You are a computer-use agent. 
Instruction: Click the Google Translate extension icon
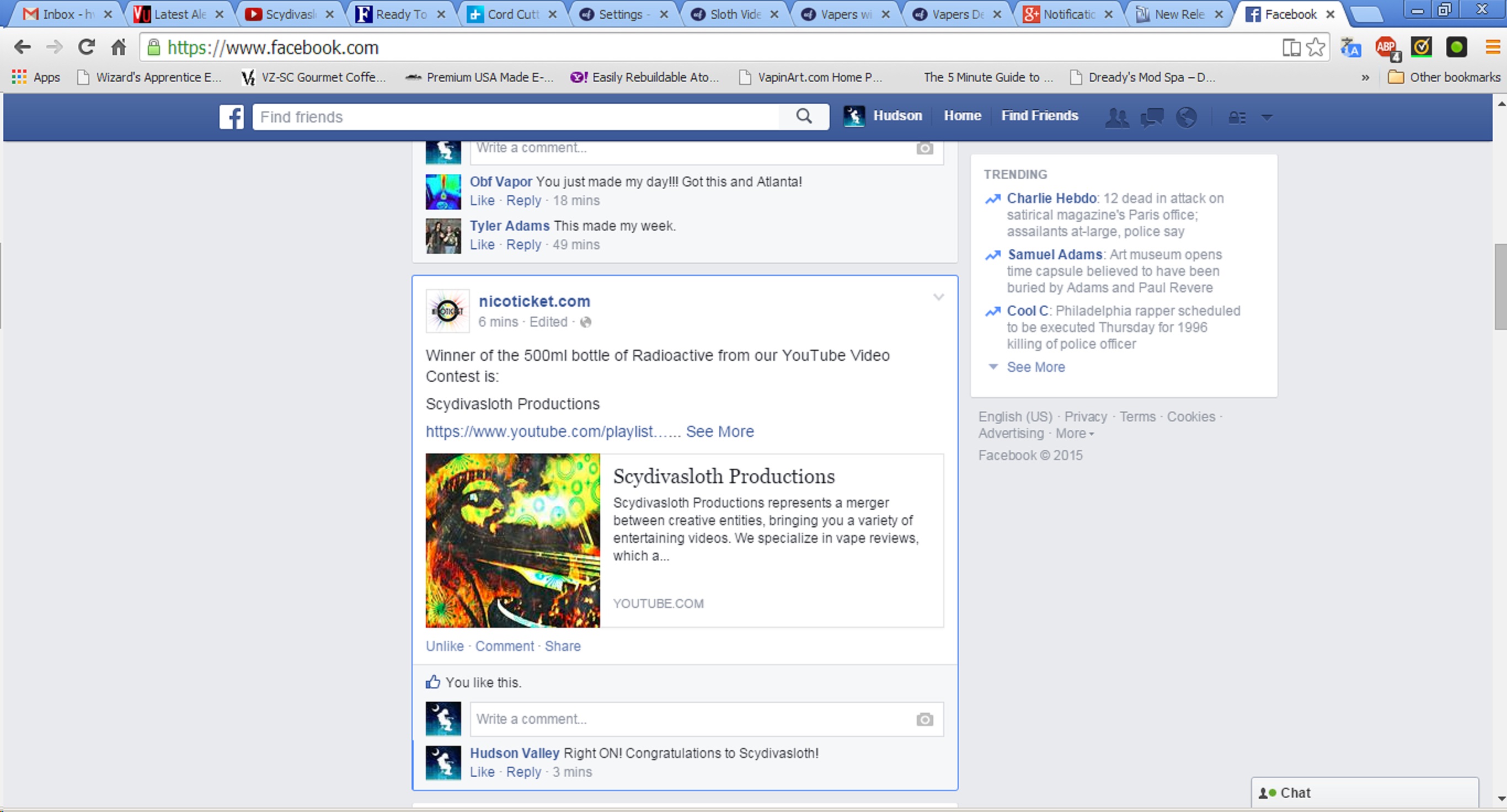[1350, 47]
